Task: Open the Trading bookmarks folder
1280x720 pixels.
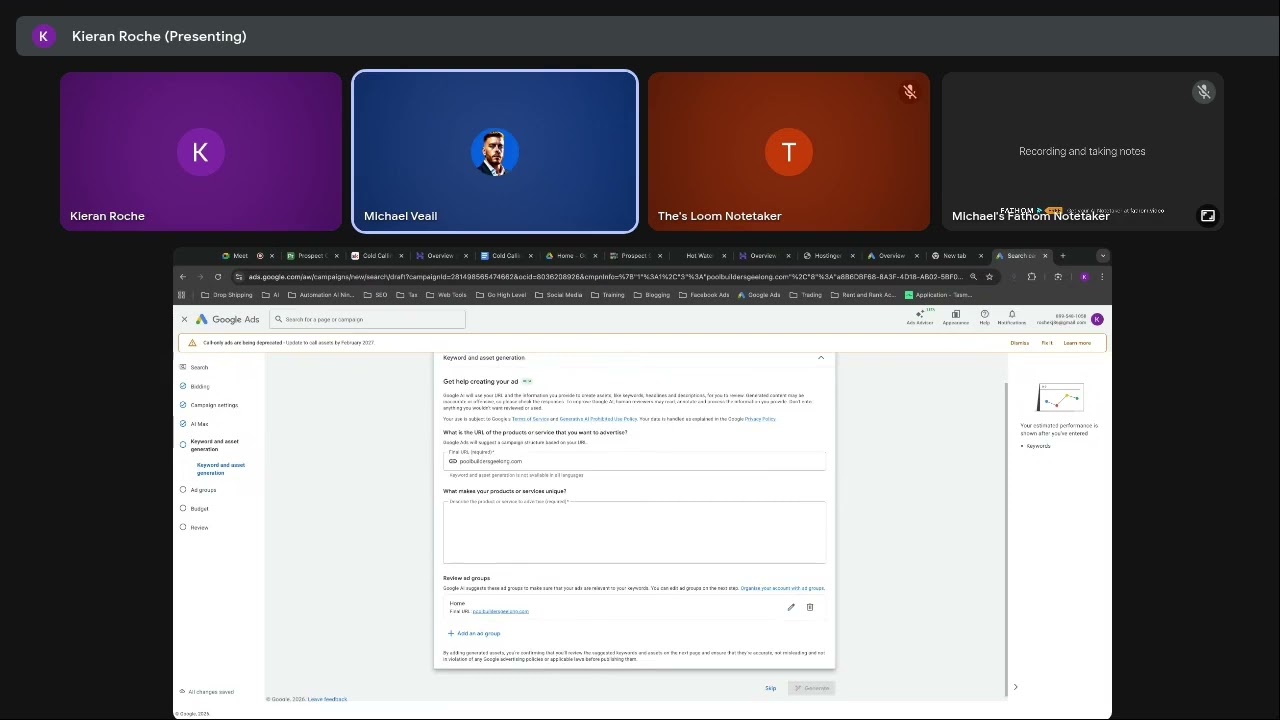Action: point(806,295)
